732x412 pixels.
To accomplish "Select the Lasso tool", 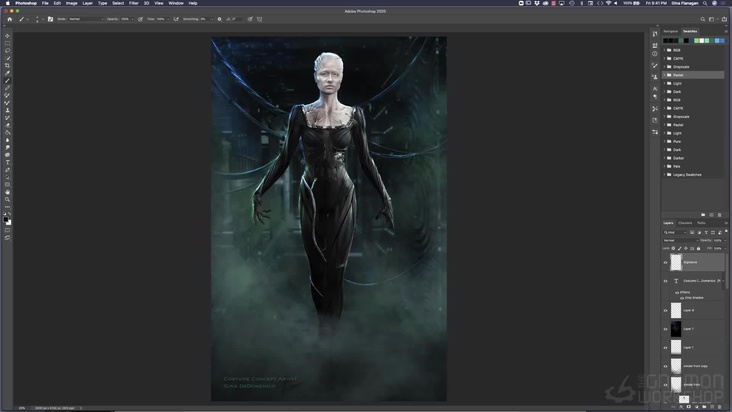I will (x=7, y=51).
